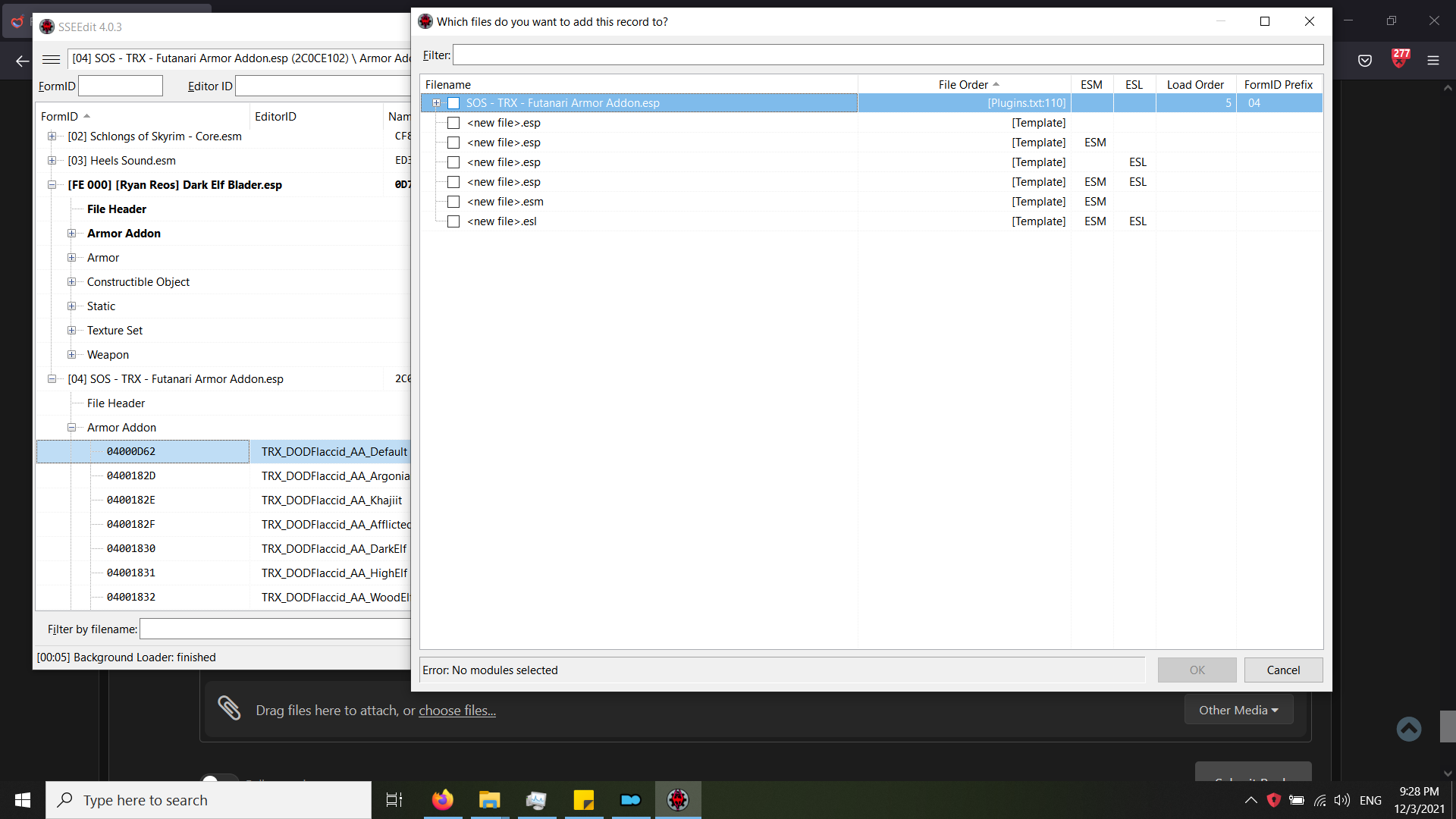
Task: Sort dialog list by ESM column
Action: 1092,85
